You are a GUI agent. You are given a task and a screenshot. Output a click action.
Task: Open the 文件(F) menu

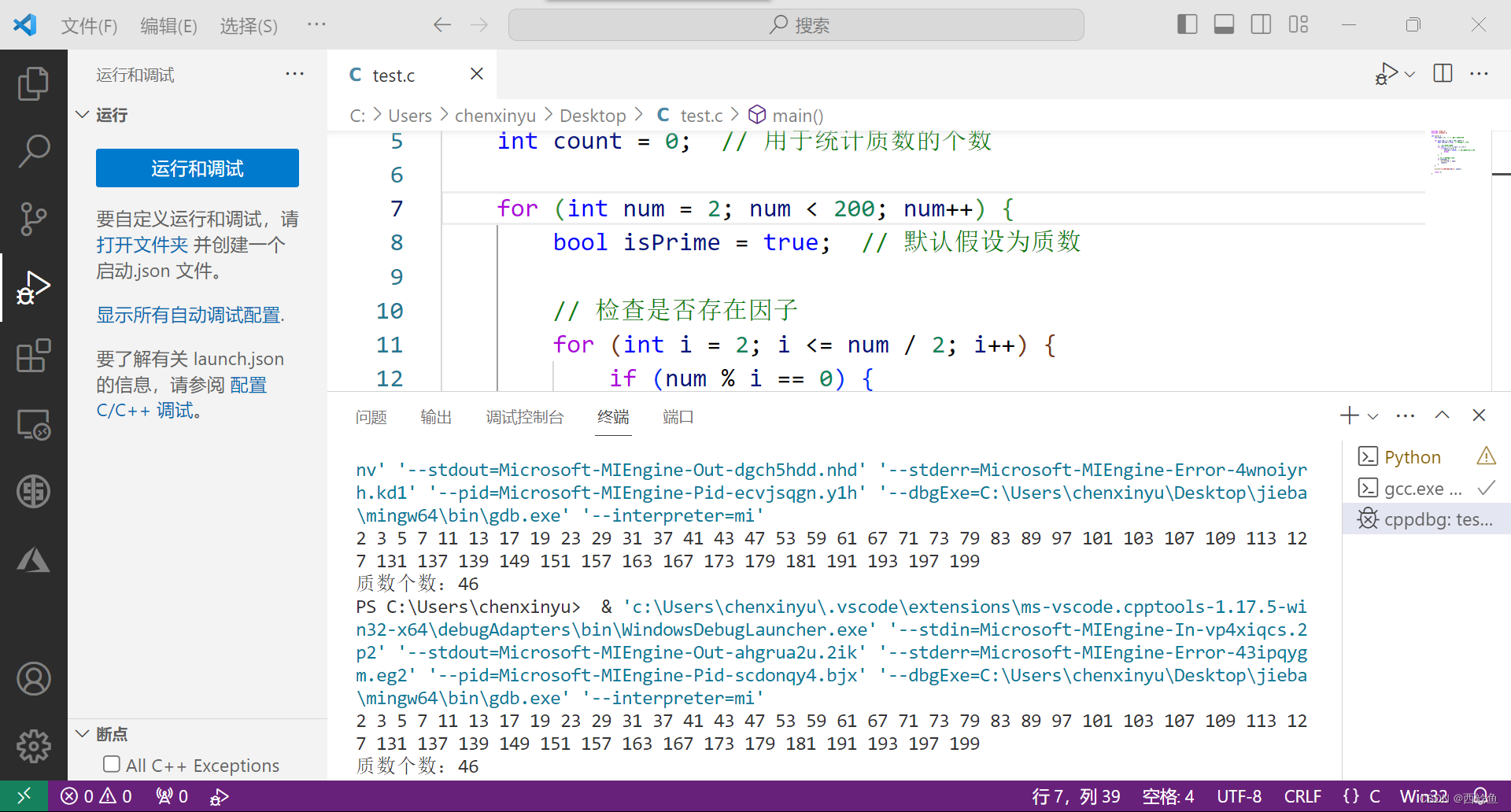[x=89, y=26]
